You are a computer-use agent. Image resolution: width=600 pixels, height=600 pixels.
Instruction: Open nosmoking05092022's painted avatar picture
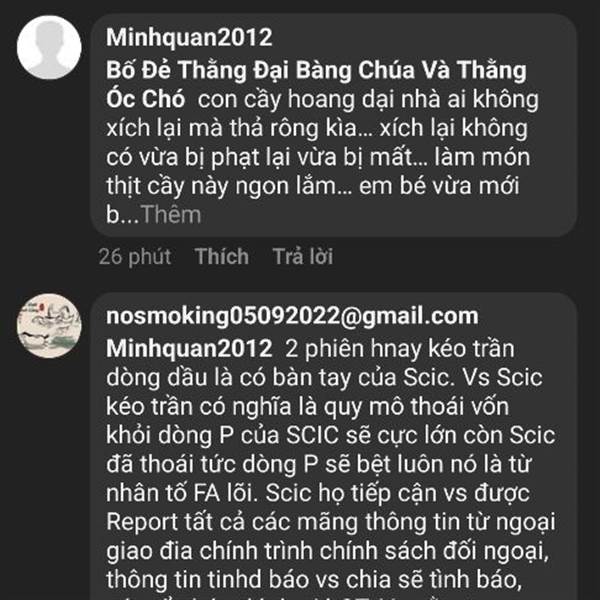(49, 326)
